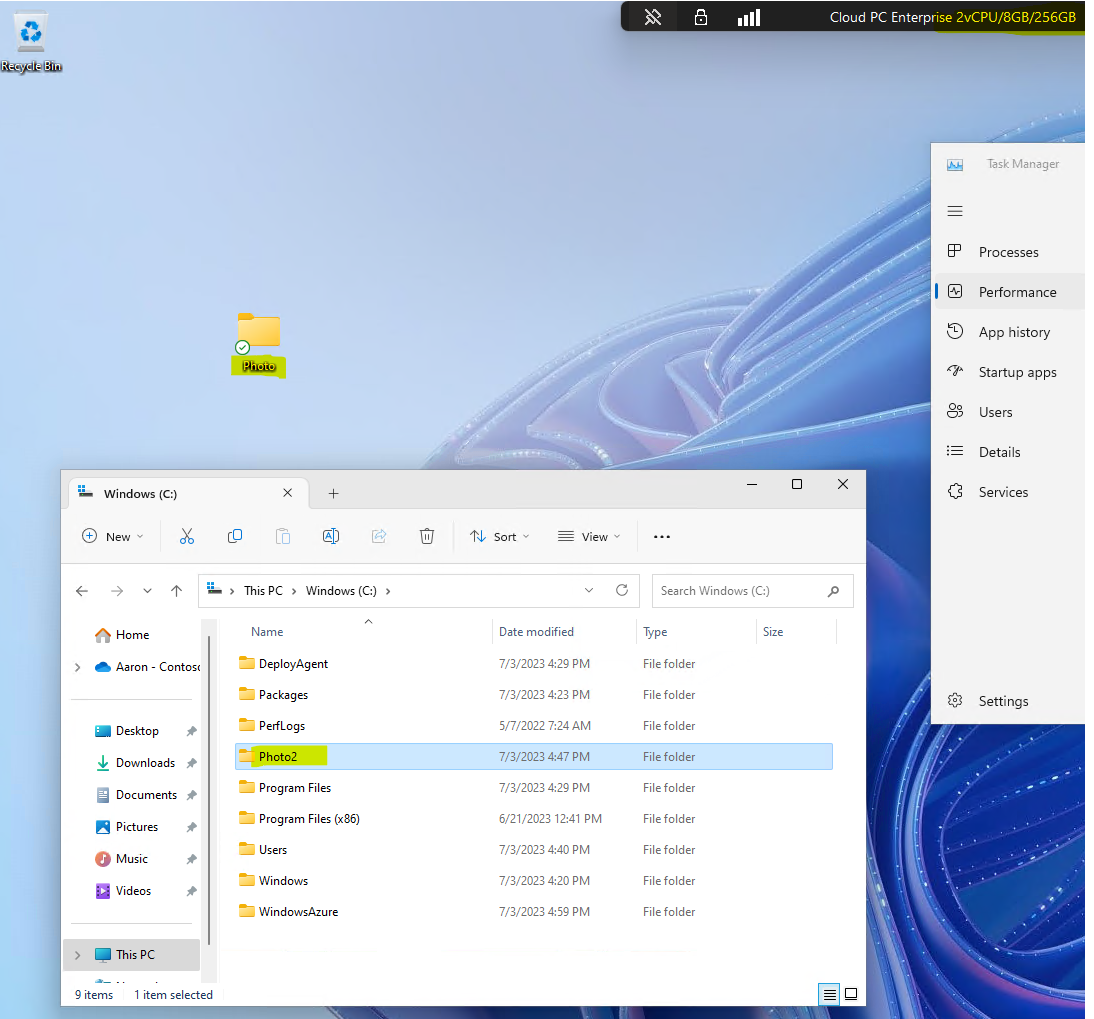Screen dimensions: 1094x1019
Task: Open Performance in Task Manager
Action: pyautogui.click(x=1009, y=292)
